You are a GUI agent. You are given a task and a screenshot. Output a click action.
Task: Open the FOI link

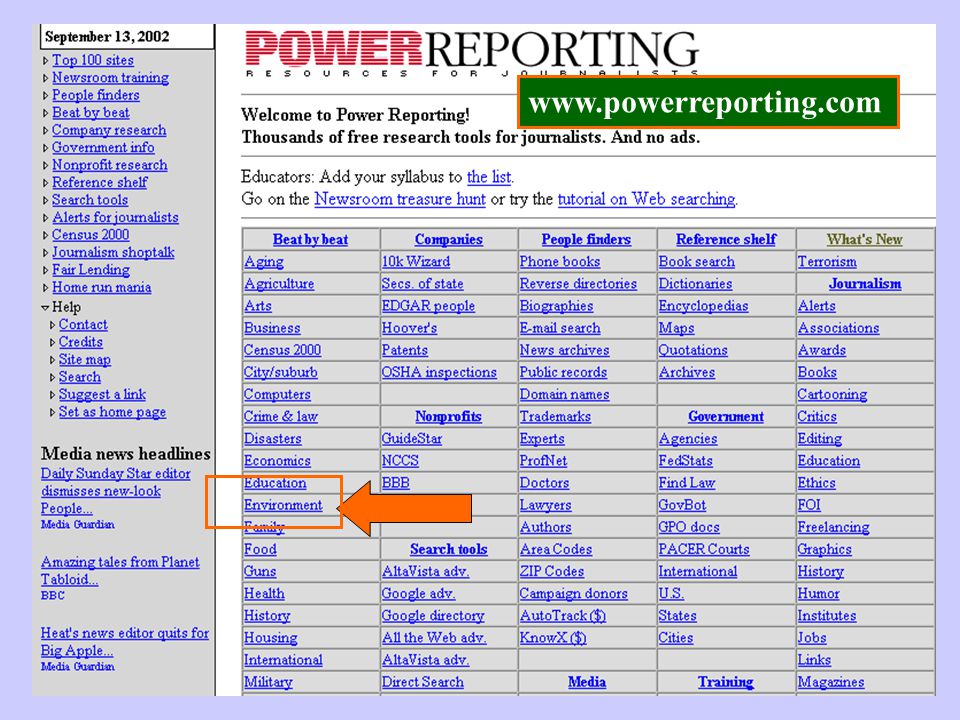tap(809, 505)
